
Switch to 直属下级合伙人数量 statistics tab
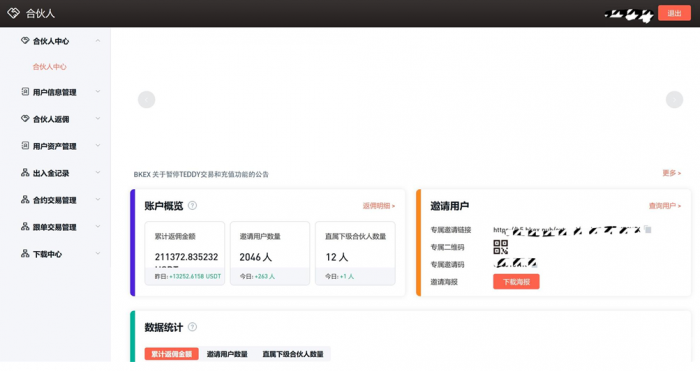coord(293,354)
